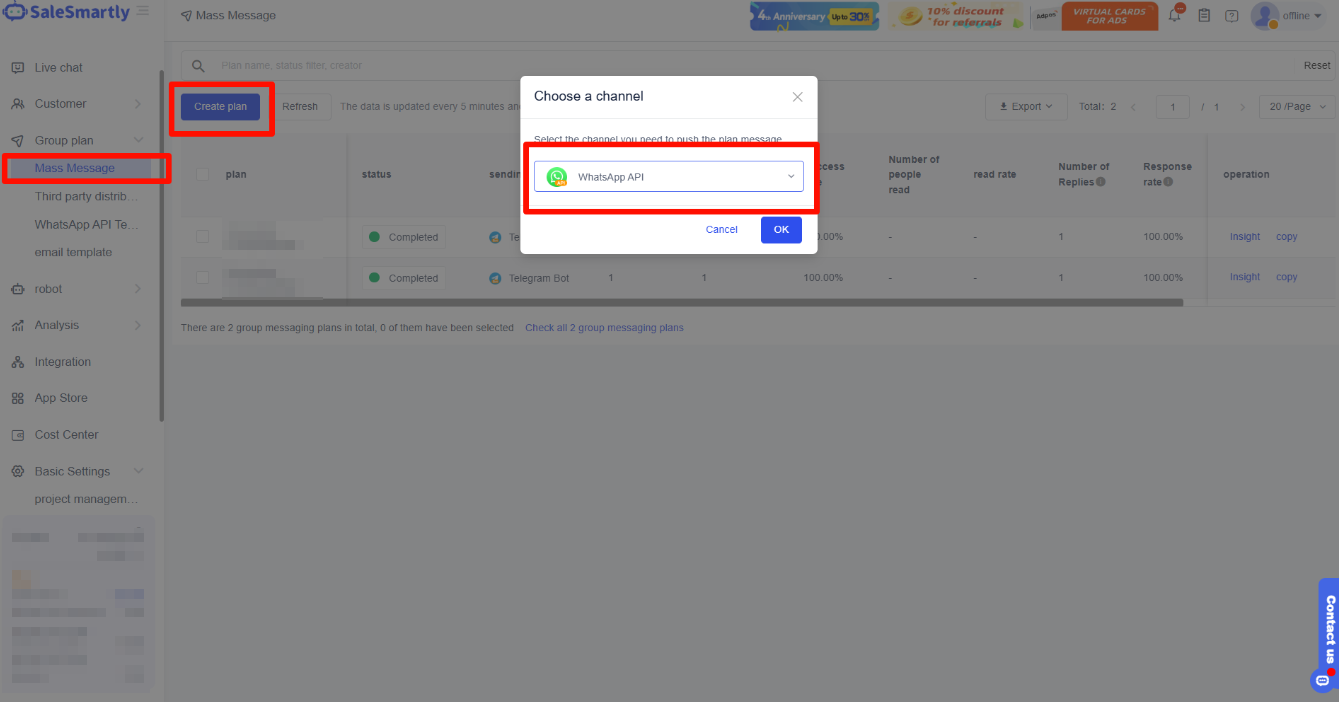The image size is (1339, 702).
Task: Click the WhatsApp API channel icon
Action: click(557, 177)
